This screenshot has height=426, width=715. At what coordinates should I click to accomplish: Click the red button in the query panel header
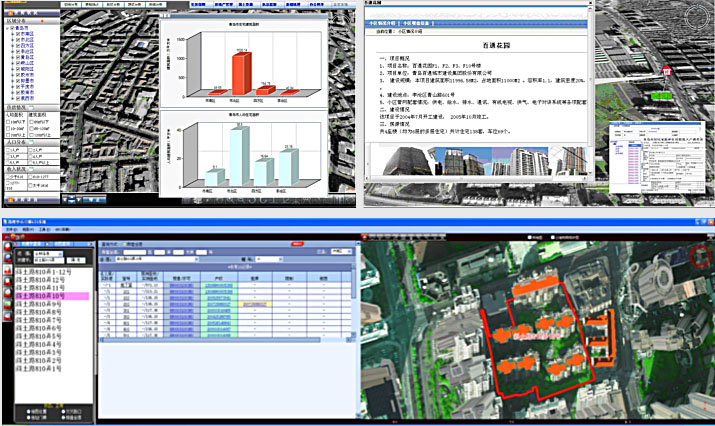pos(297,244)
